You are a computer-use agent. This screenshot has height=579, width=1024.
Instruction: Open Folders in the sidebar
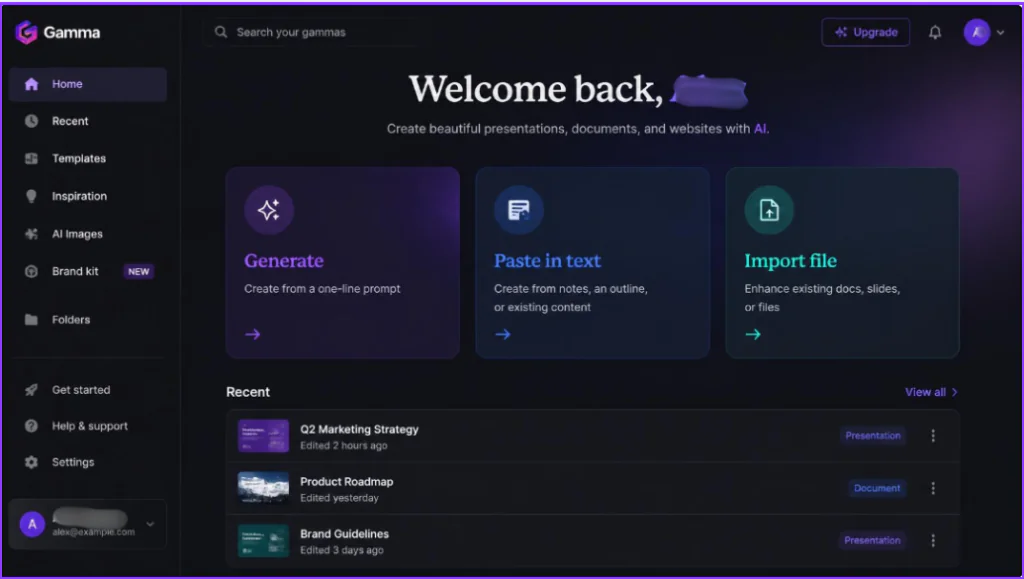coord(88,320)
